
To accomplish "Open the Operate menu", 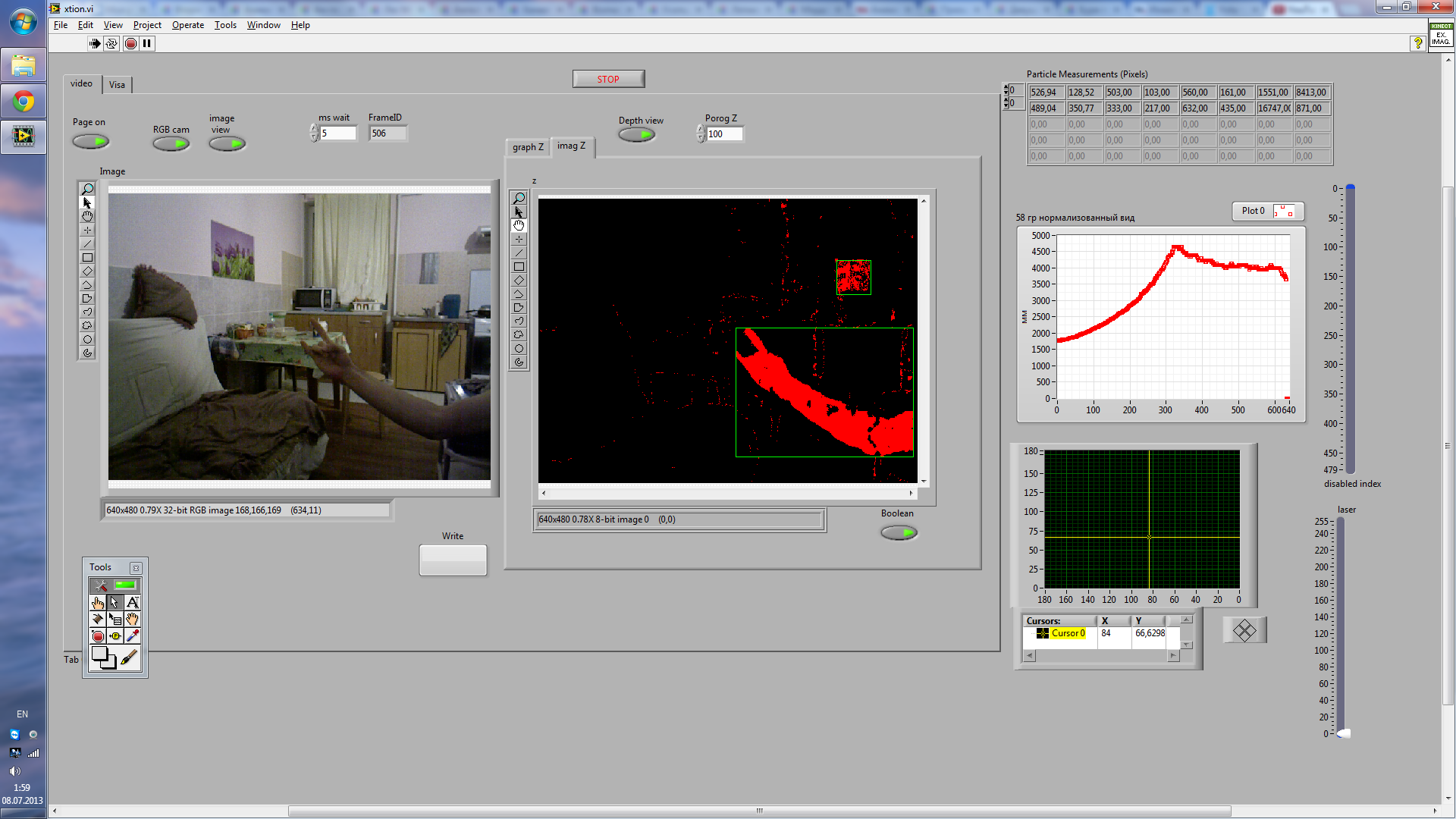I will (x=187, y=25).
